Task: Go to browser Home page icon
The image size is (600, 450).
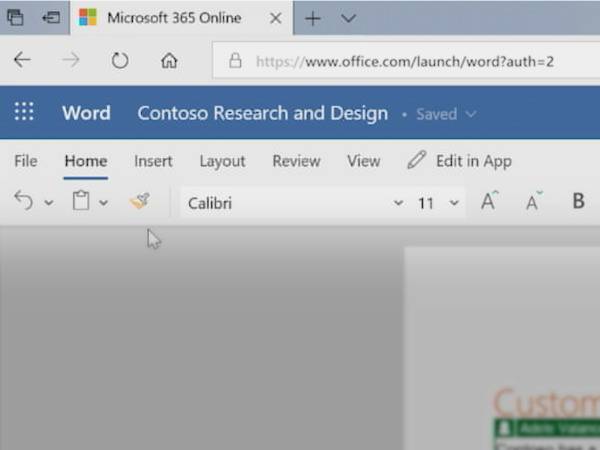Action: (169, 60)
